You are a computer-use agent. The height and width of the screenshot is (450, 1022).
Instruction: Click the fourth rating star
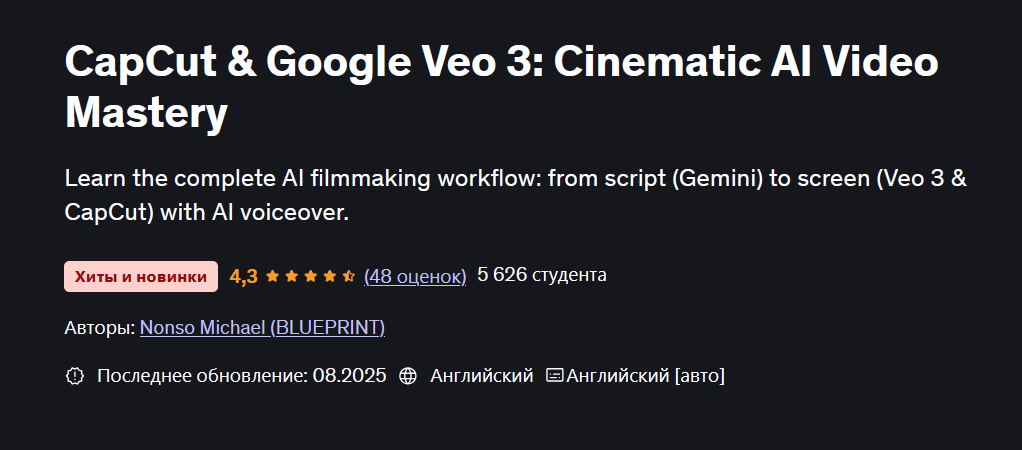pyautogui.click(x=329, y=276)
